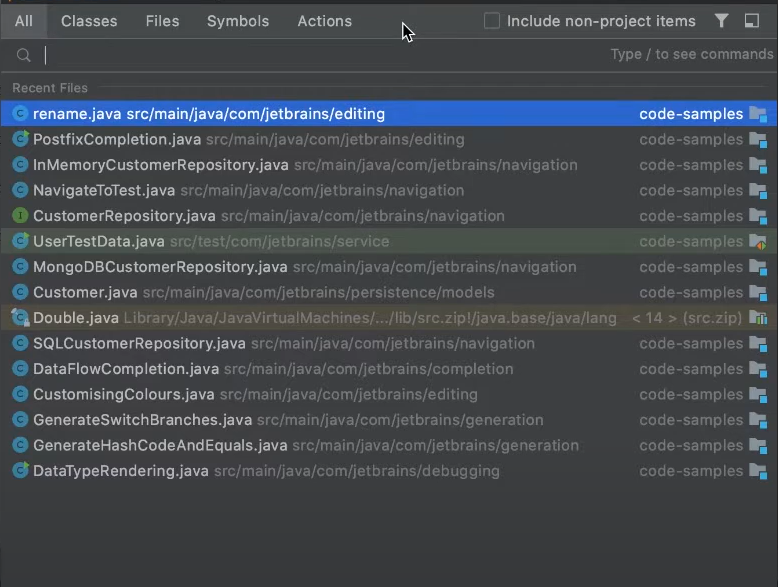Click the library icon on Double.java row
Image resolution: width=778 pixels, height=587 pixels.
point(758,318)
